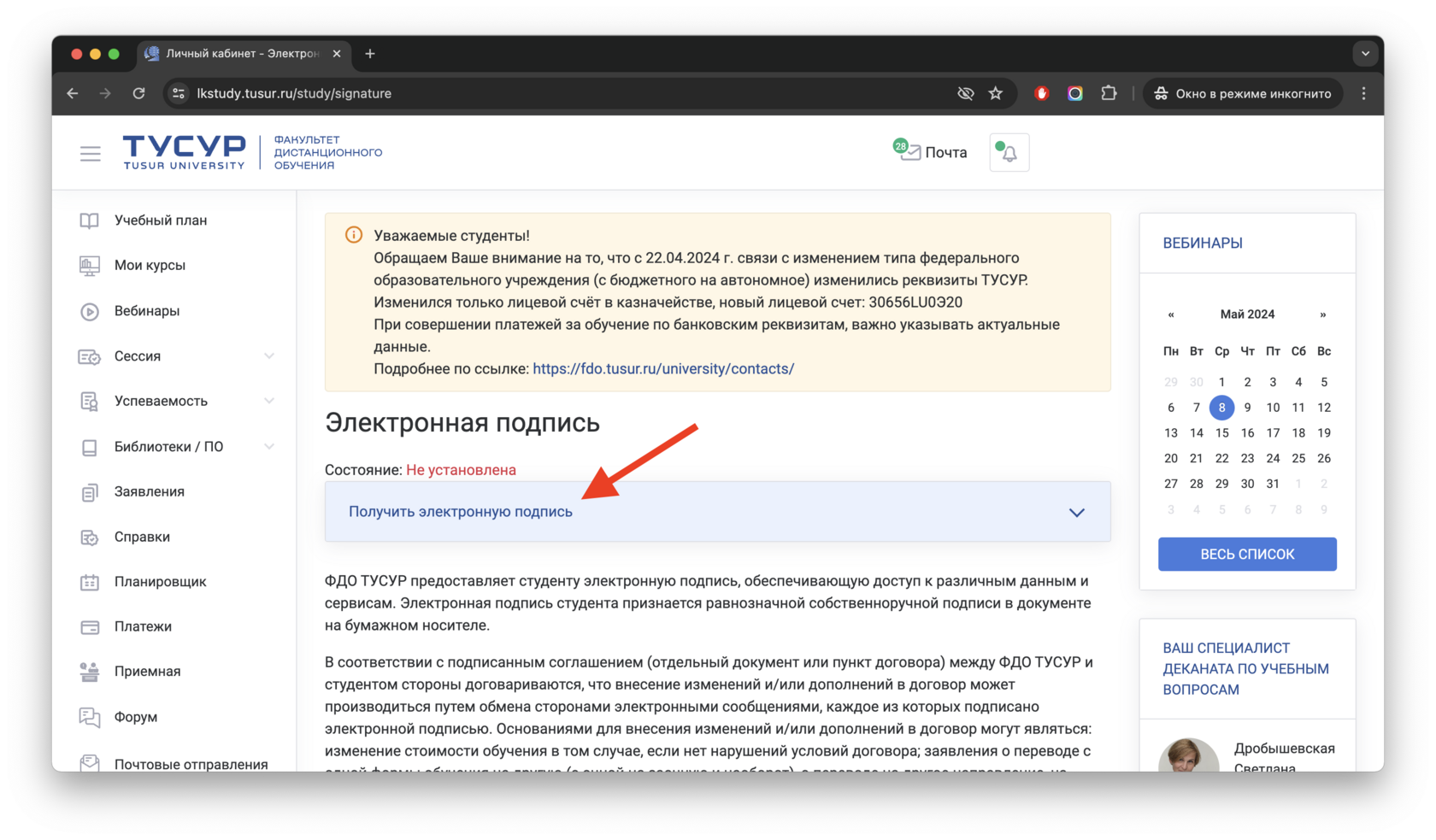Expand the Успеваемость submenu chevron
Image resolution: width=1436 pixels, height=840 pixels.
click(x=269, y=402)
